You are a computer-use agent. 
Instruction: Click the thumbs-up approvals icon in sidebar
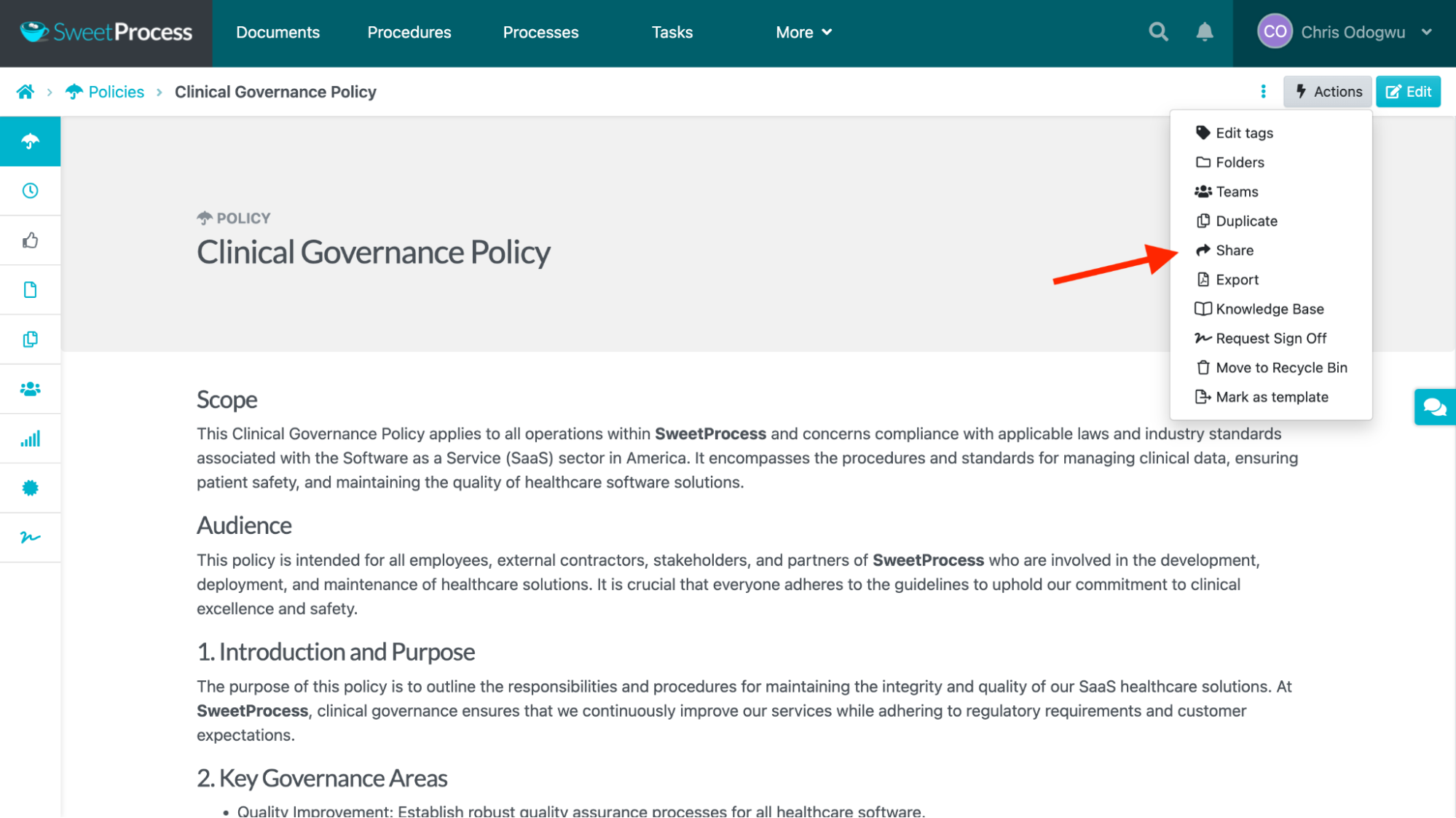tap(30, 240)
